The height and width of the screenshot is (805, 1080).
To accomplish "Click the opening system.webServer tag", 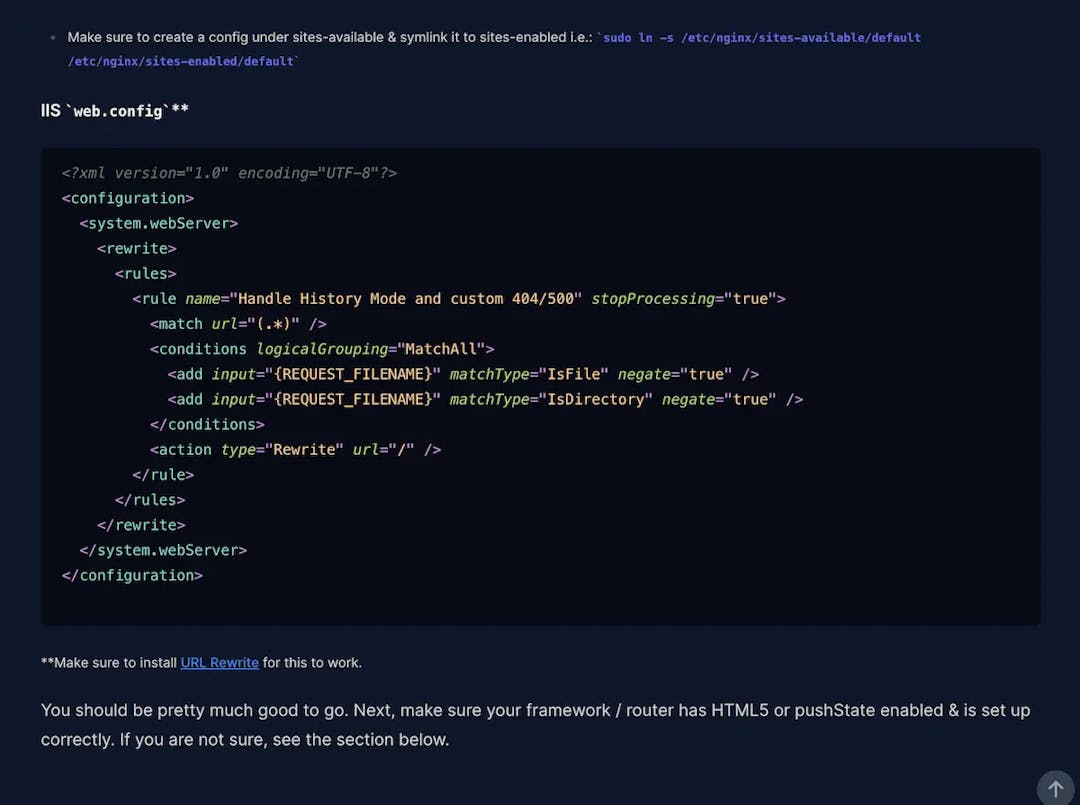I will (x=158, y=223).
